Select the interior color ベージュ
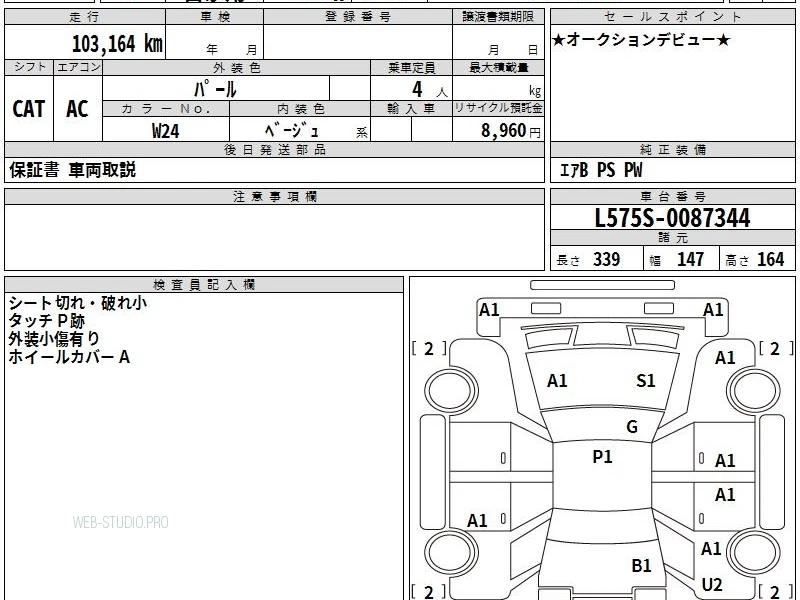The width and height of the screenshot is (800, 600). pyautogui.click(x=291, y=131)
